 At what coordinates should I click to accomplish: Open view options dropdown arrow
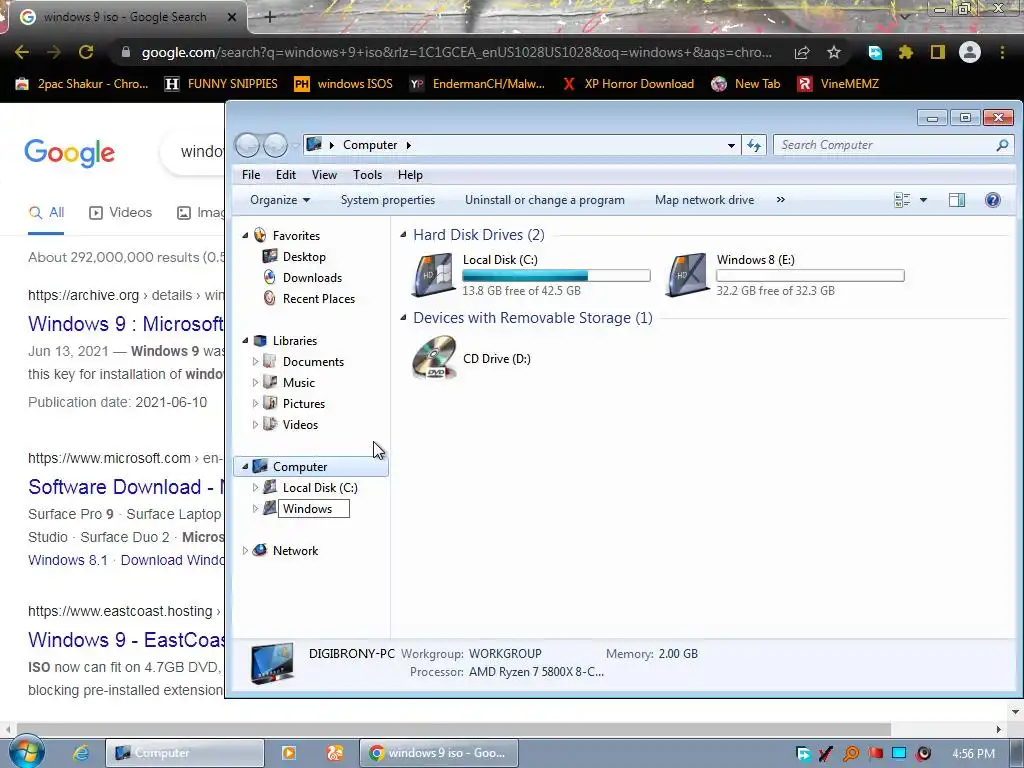tap(923, 200)
